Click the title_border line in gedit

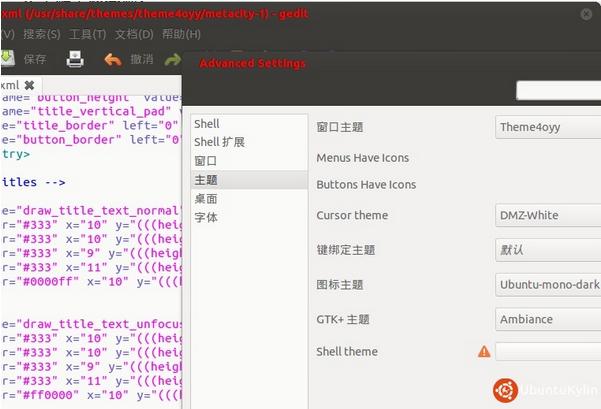(91, 125)
